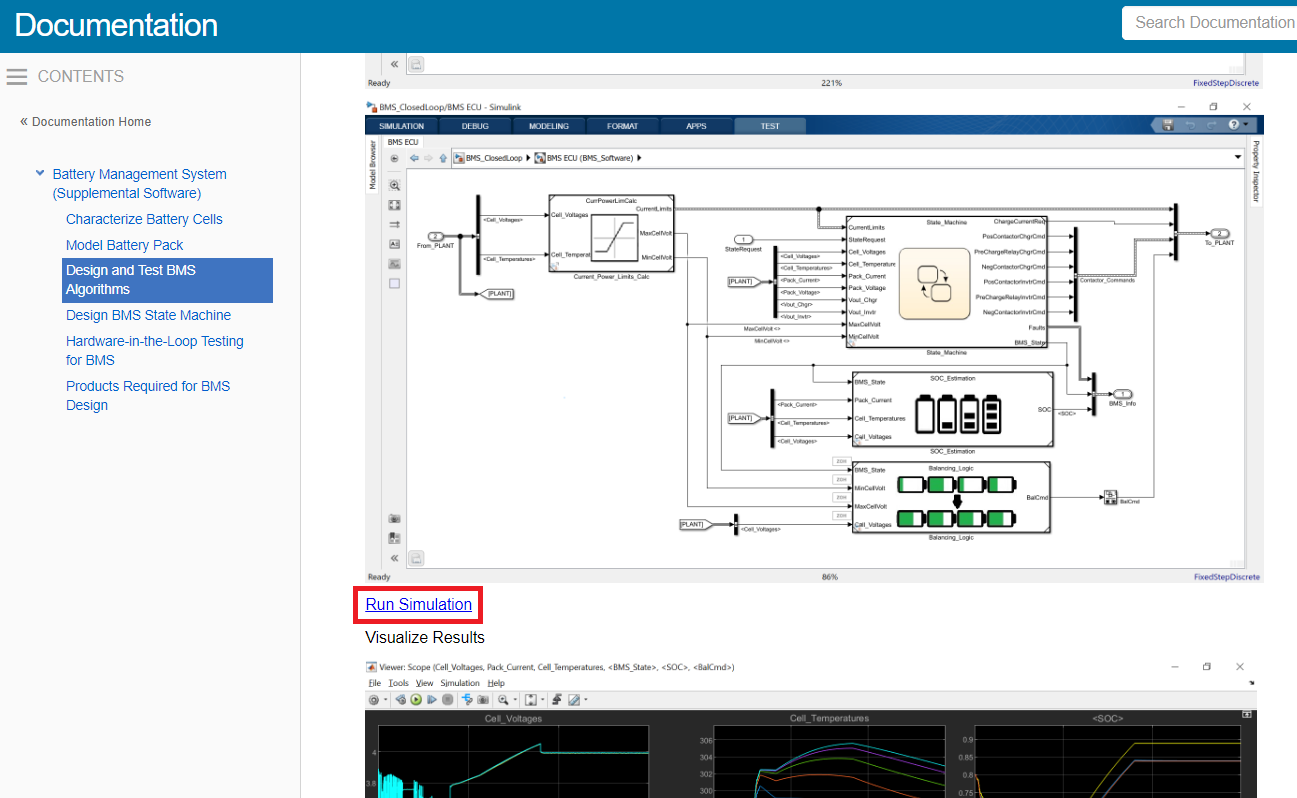1297x798 pixels.
Task: Click the navigate-up arrow above the Simulink canvas
Action: pyautogui.click(x=443, y=157)
